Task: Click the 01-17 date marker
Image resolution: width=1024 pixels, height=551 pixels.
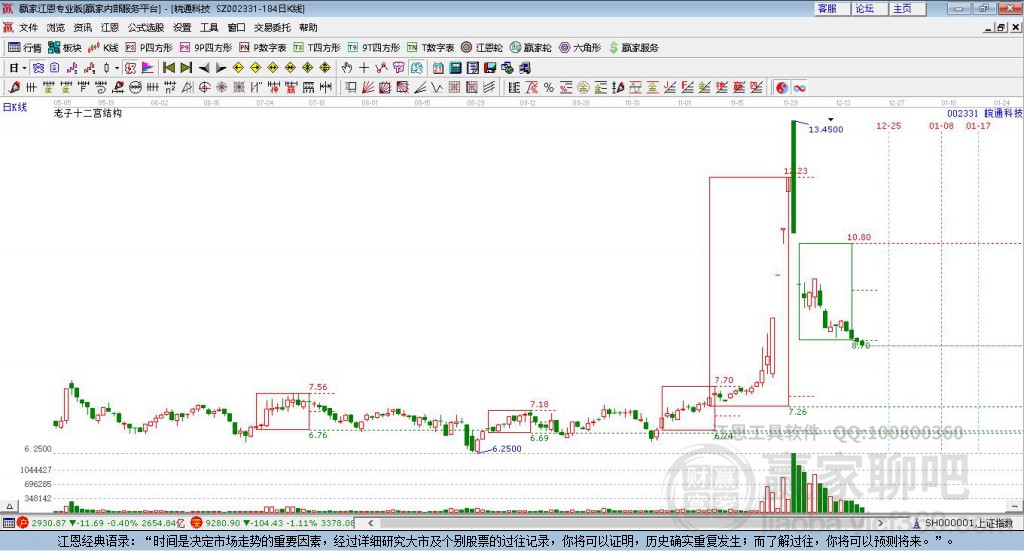Action: (x=978, y=125)
